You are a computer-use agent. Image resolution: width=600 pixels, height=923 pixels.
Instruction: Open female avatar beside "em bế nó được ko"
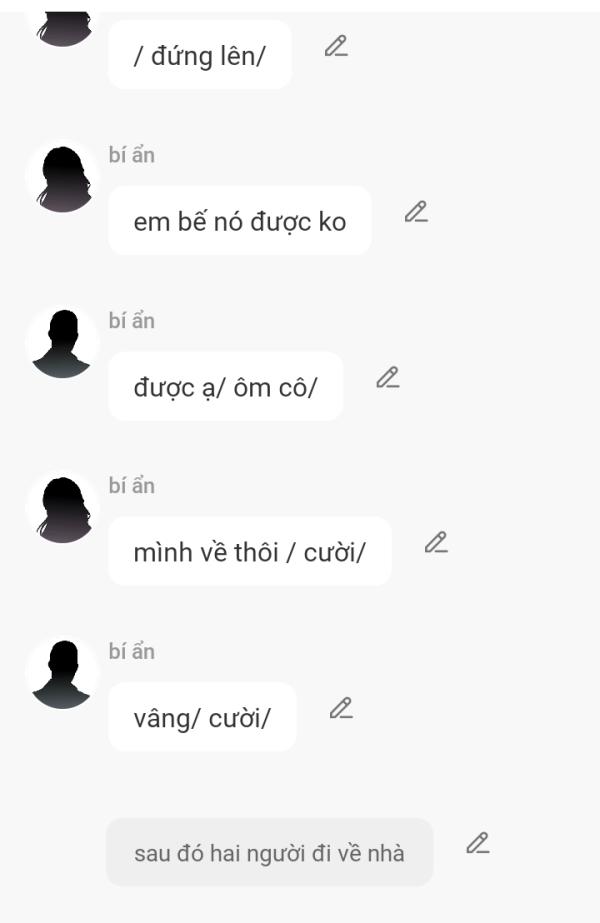(x=62, y=177)
